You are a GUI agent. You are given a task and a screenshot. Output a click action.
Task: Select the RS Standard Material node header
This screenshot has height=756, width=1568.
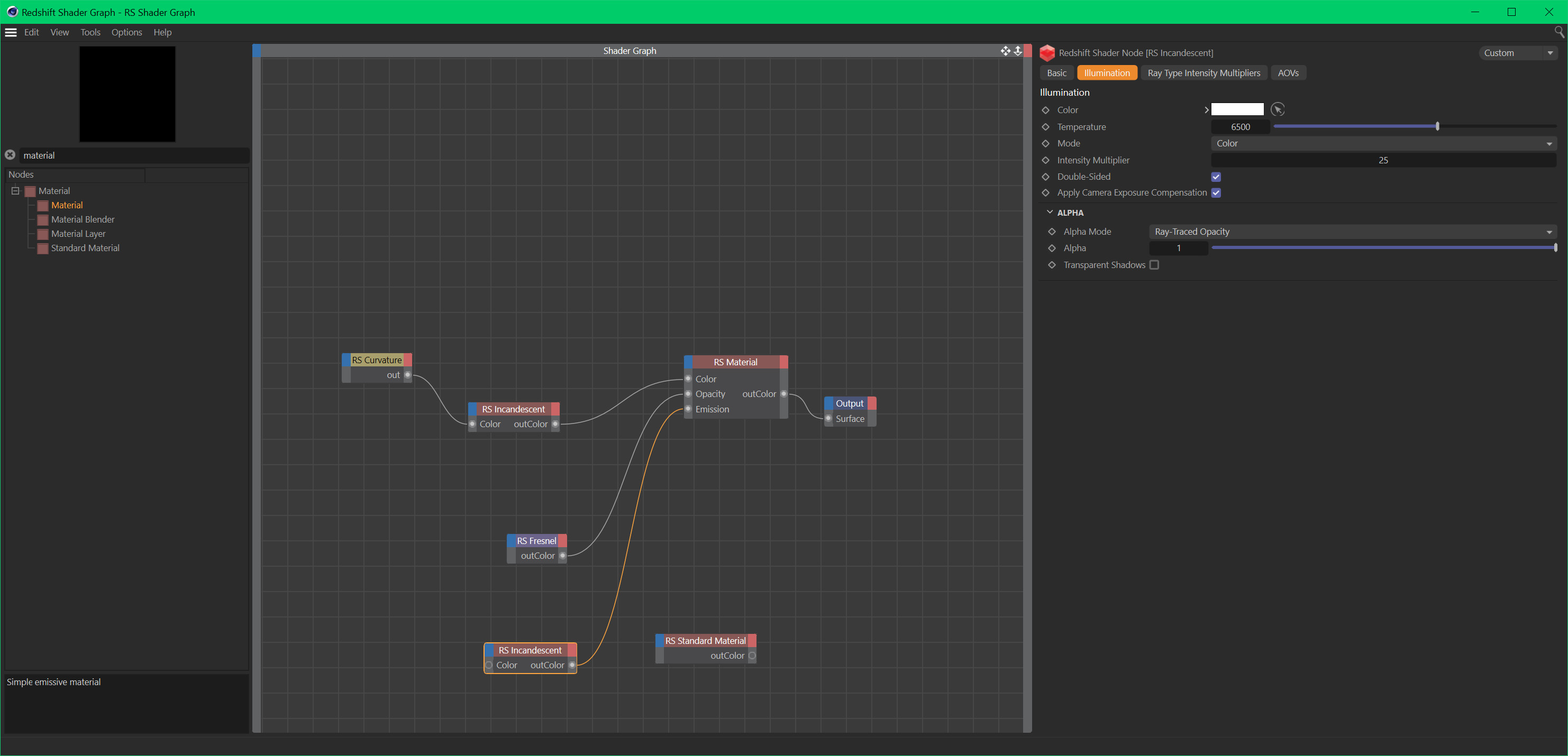[x=706, y=640]
